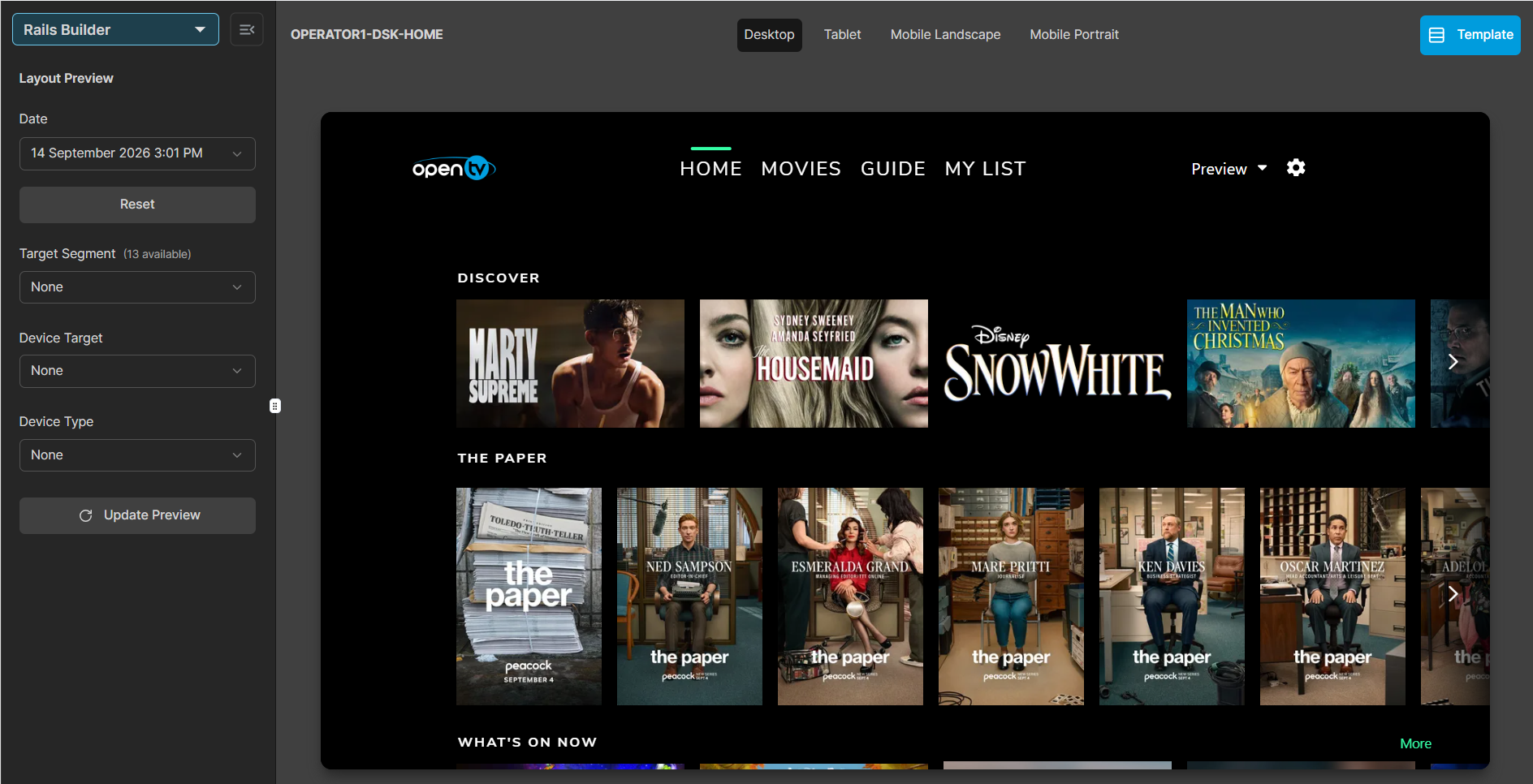Advance The Paper rail with right arrow

(x=1453, y=594)
